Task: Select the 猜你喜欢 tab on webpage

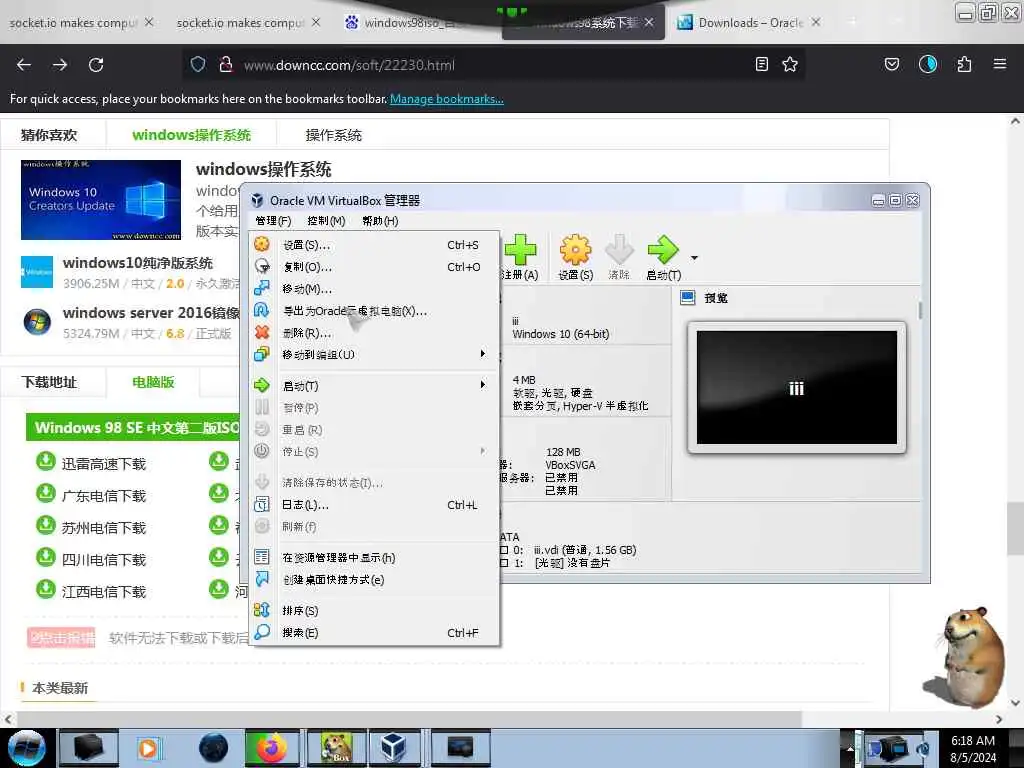Action: click(49, 135)
